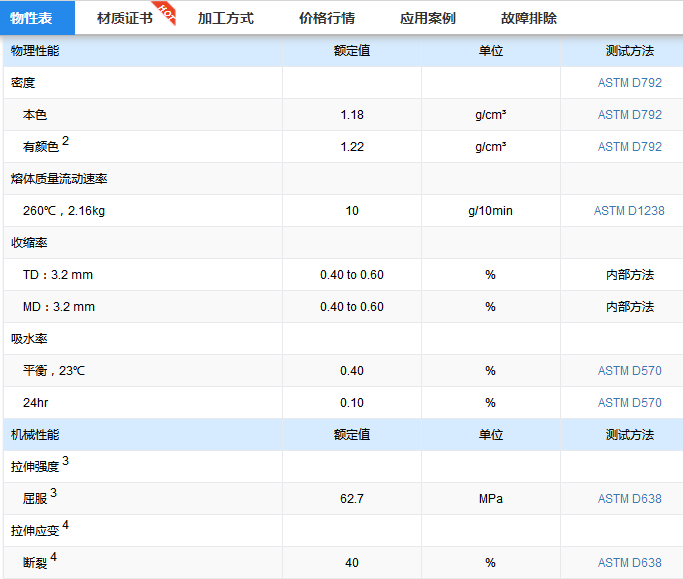Screen dimensions: 683x579
Task: Open the ASTM D1238 test method link
Action: [629, 211]
